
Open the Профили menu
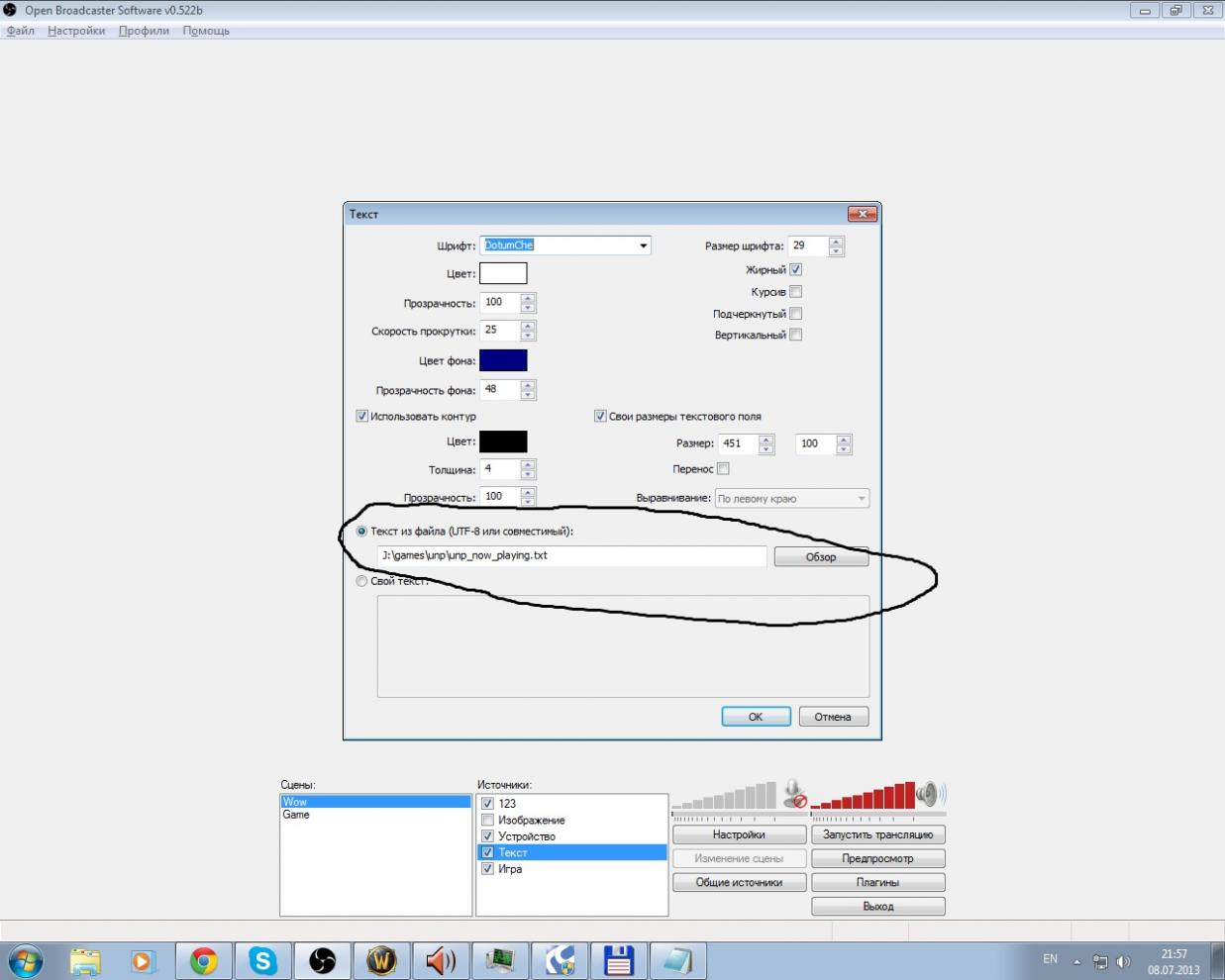point(144,31)
